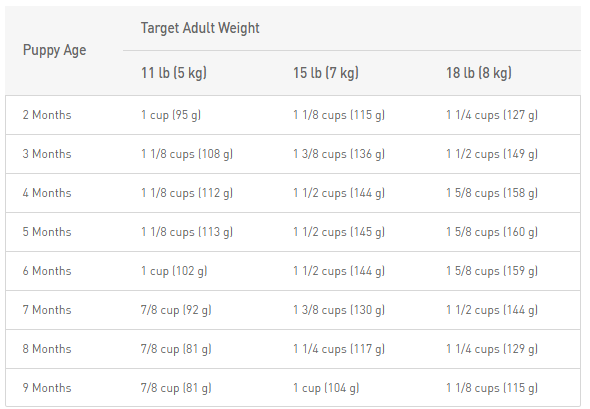The image size is (590, 409).
Task: Click the 1 1/8 cups (115 g) bottom-right cell
Action: 492,388
